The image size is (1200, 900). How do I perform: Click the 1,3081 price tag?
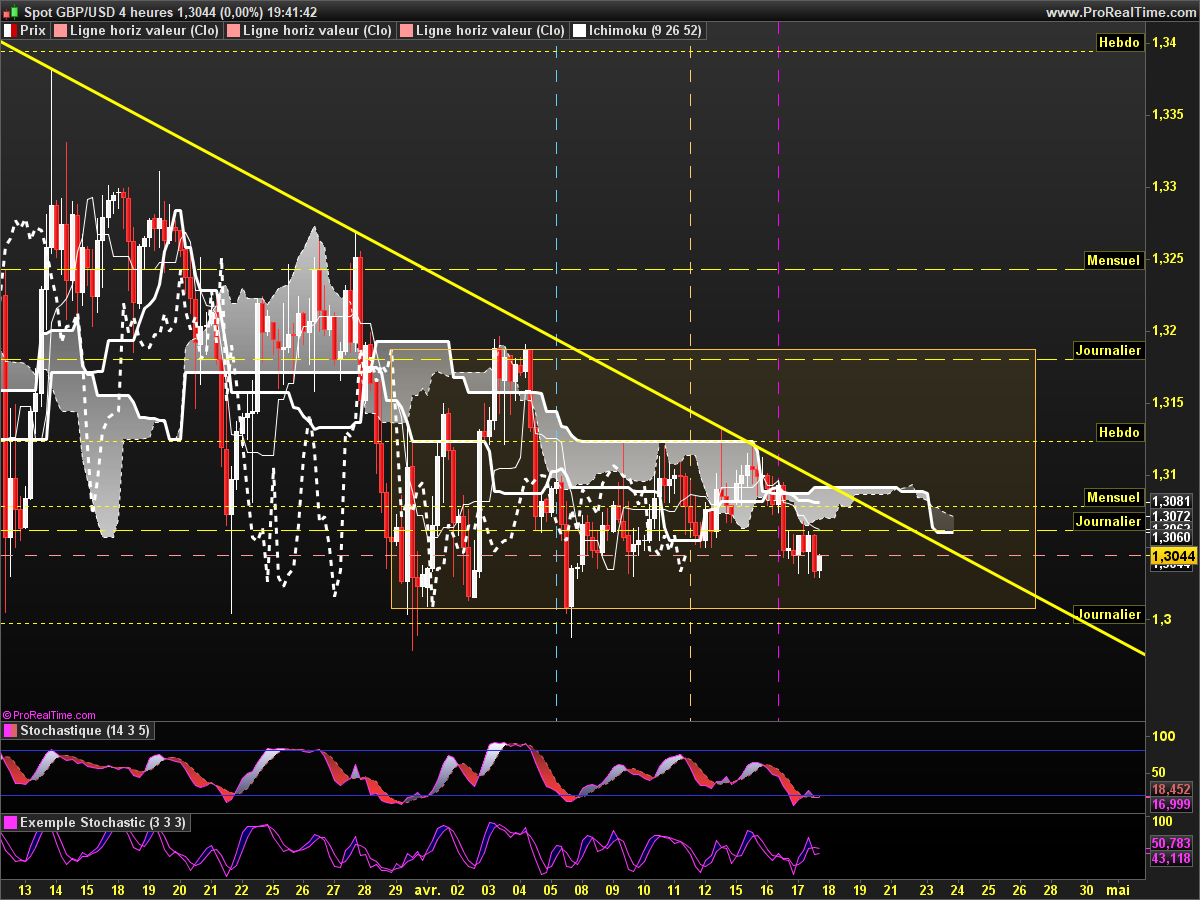[x=1170, y=501]
